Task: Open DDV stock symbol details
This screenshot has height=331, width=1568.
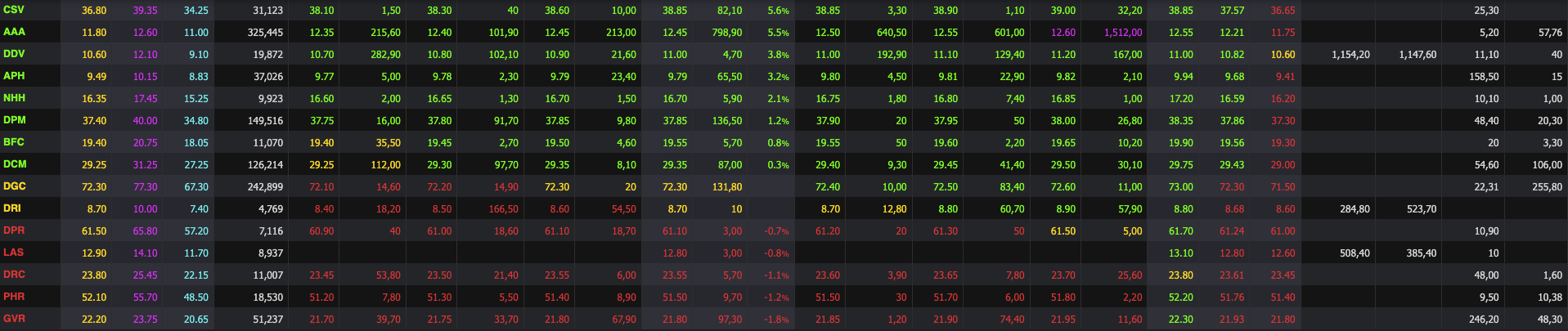Action: pos(14,54)
